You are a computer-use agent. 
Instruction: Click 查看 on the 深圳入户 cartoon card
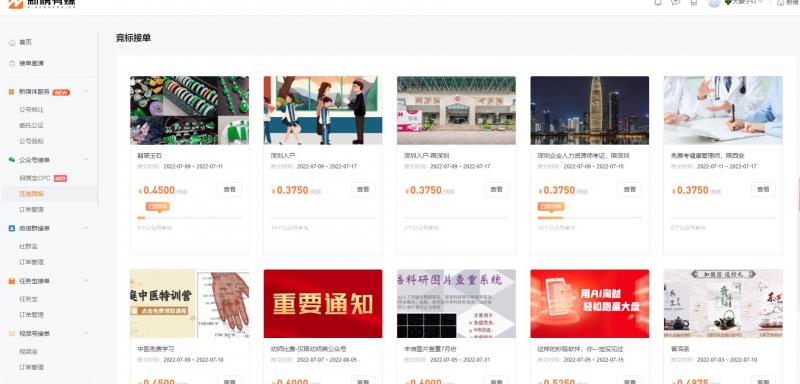pos(363,189)
